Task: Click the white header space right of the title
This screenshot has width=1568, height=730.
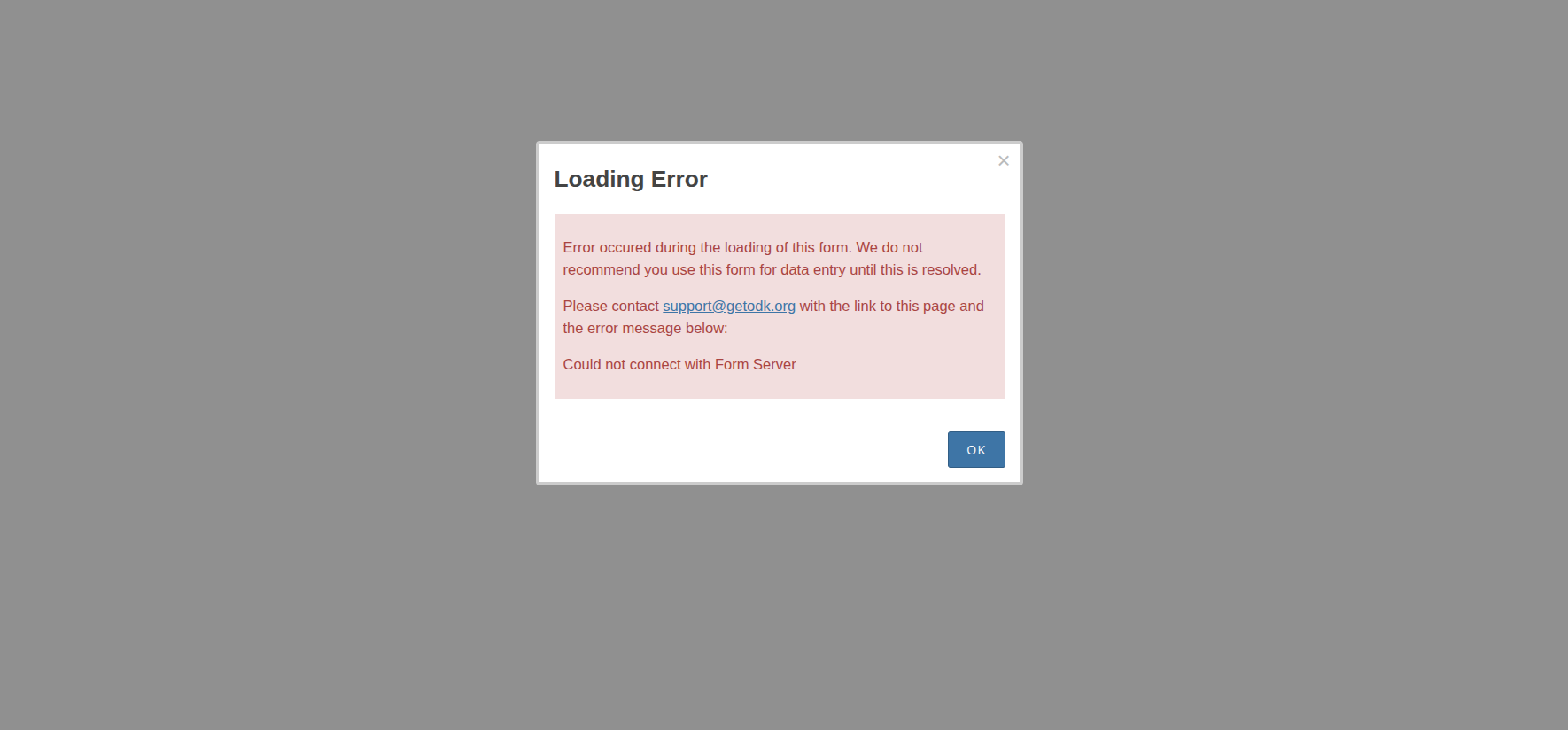Action: click(850, 179)
